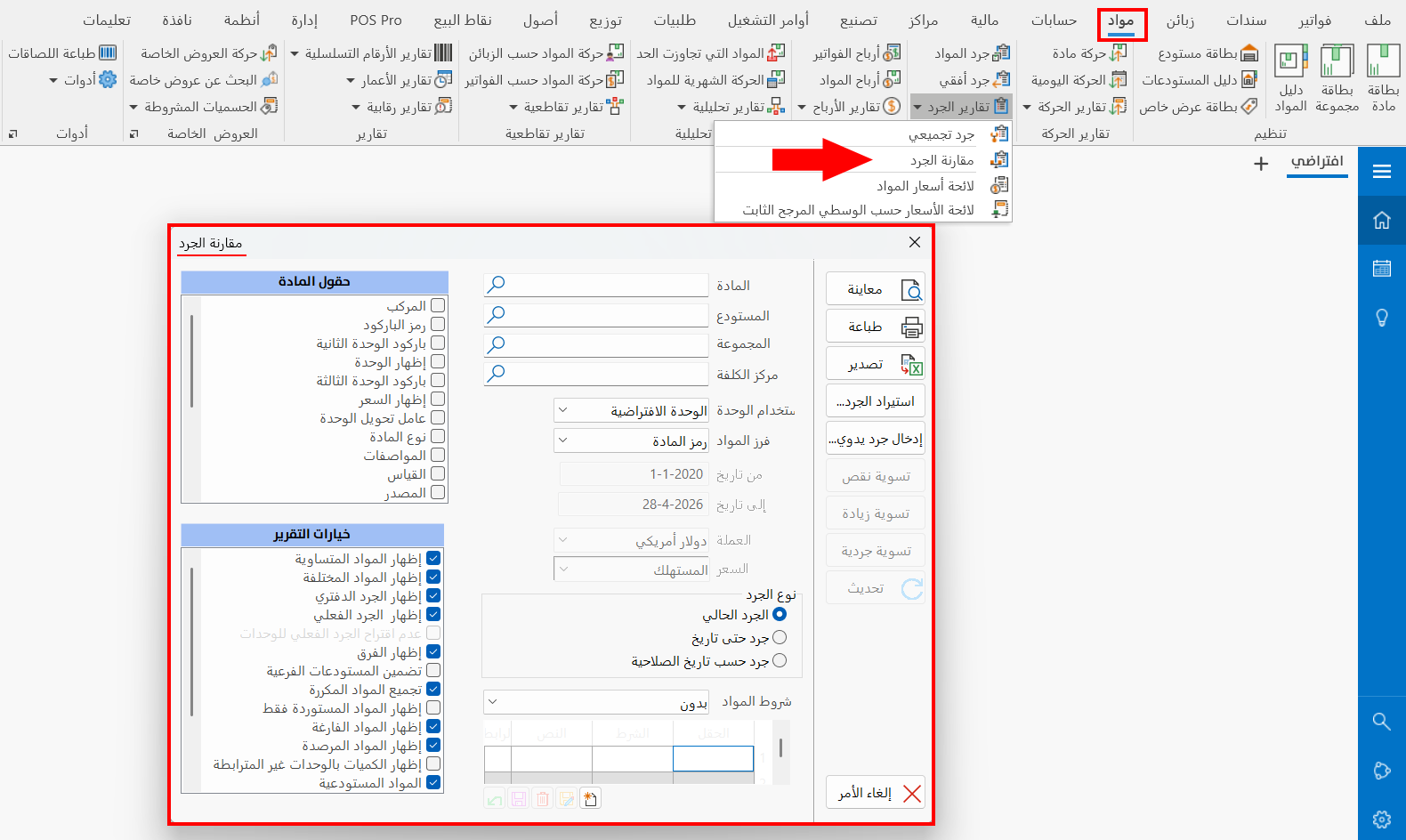Click search icon in المادة field
The height and width of the screenshot is (840, 1406).
tap(497, 284)
